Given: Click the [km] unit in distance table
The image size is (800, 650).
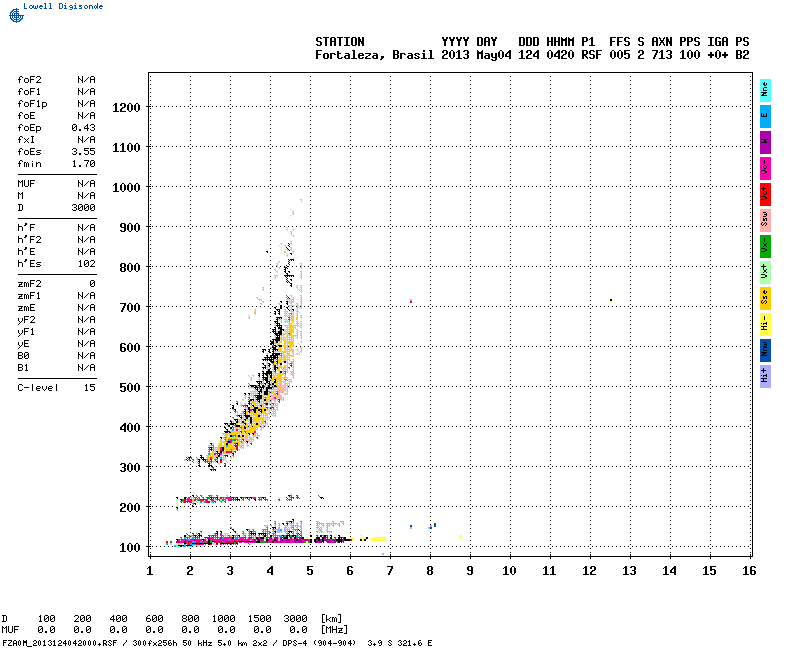Looking at the screenshot, I should click(x=332, y=618).
